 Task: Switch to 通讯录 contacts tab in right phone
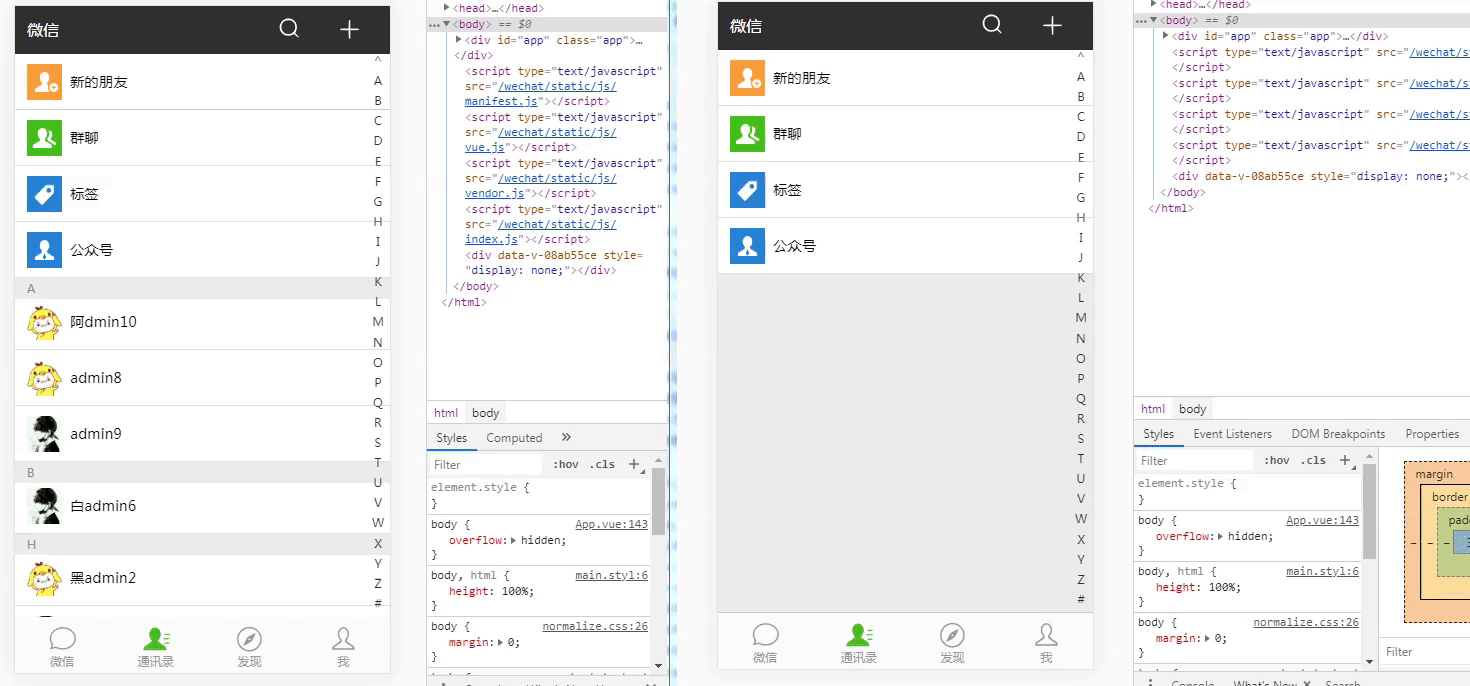(x=859, y=643)
